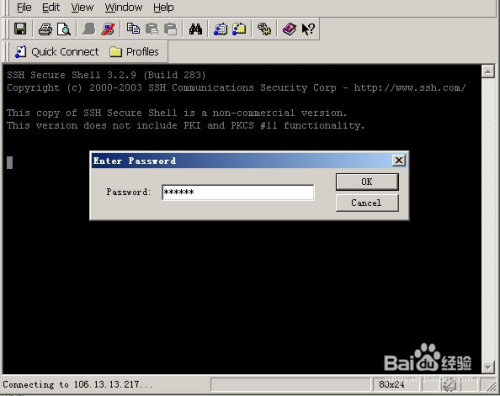
Task: Click the "SSH Secure Shell 3.2.9 (Build 283)" line
Action: click(x=106, y=75)
